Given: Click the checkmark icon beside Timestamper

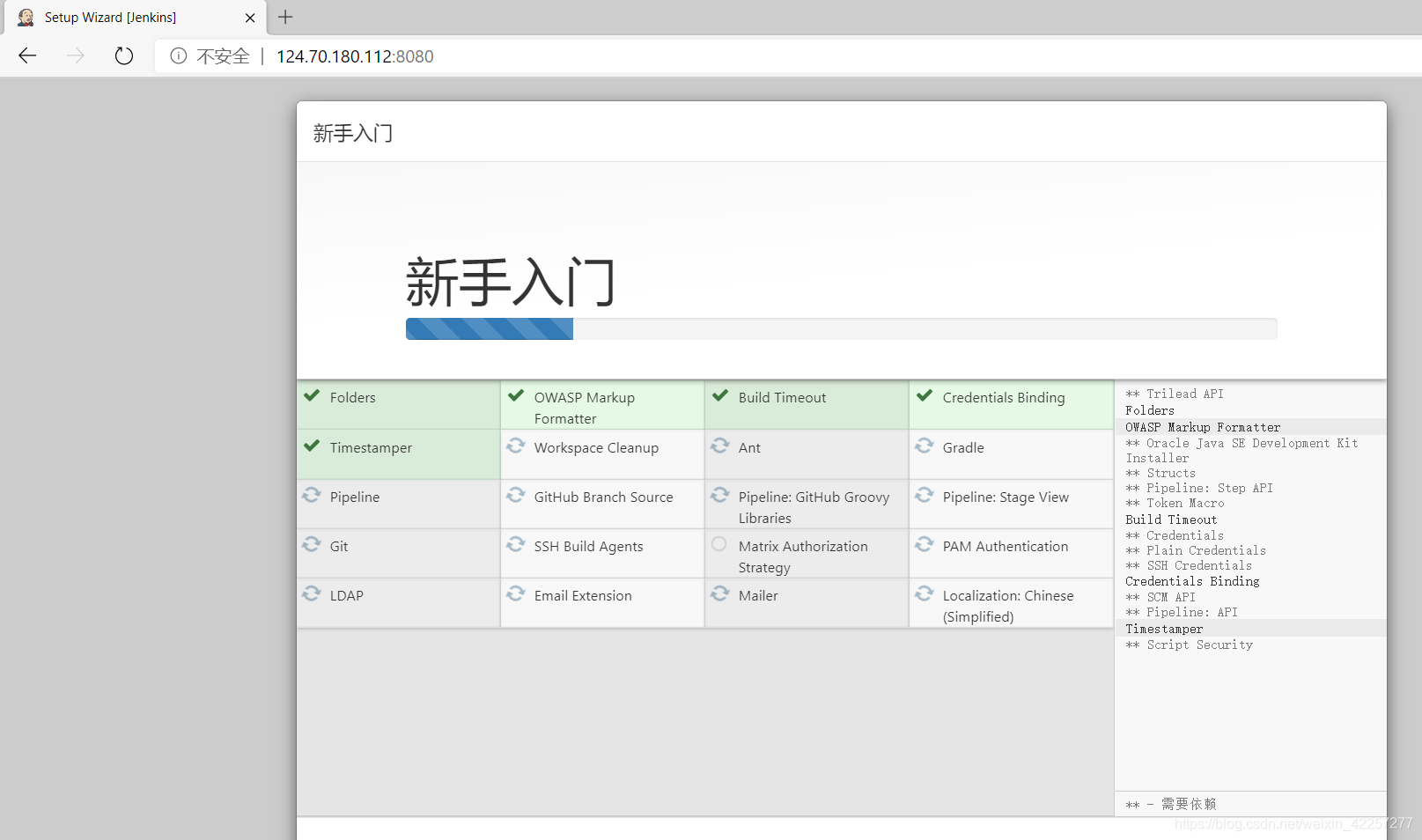Looking at the screenshot, I should coord(312,446).
